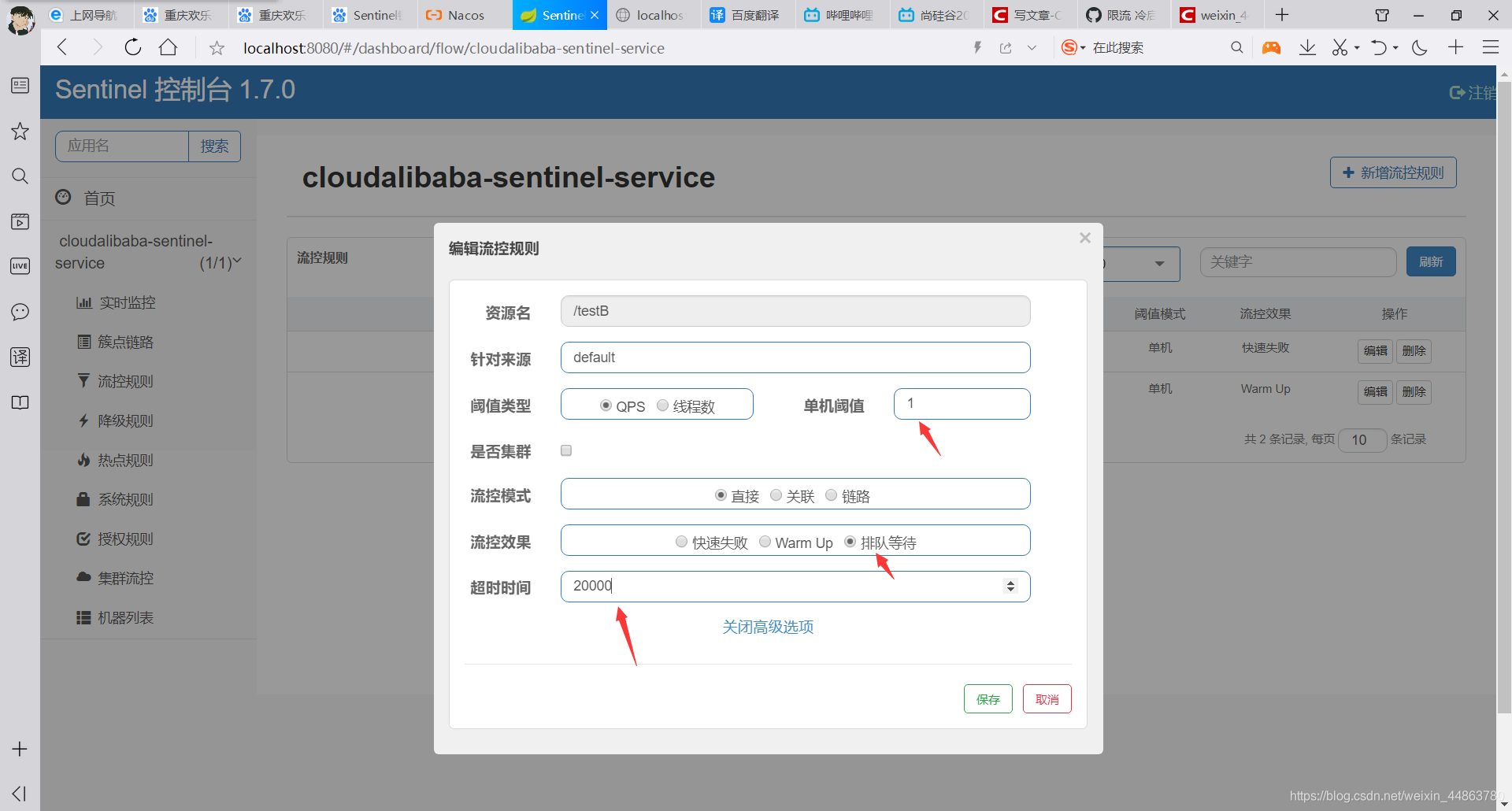Click the 单机阈值 input field

pos(962,404)
